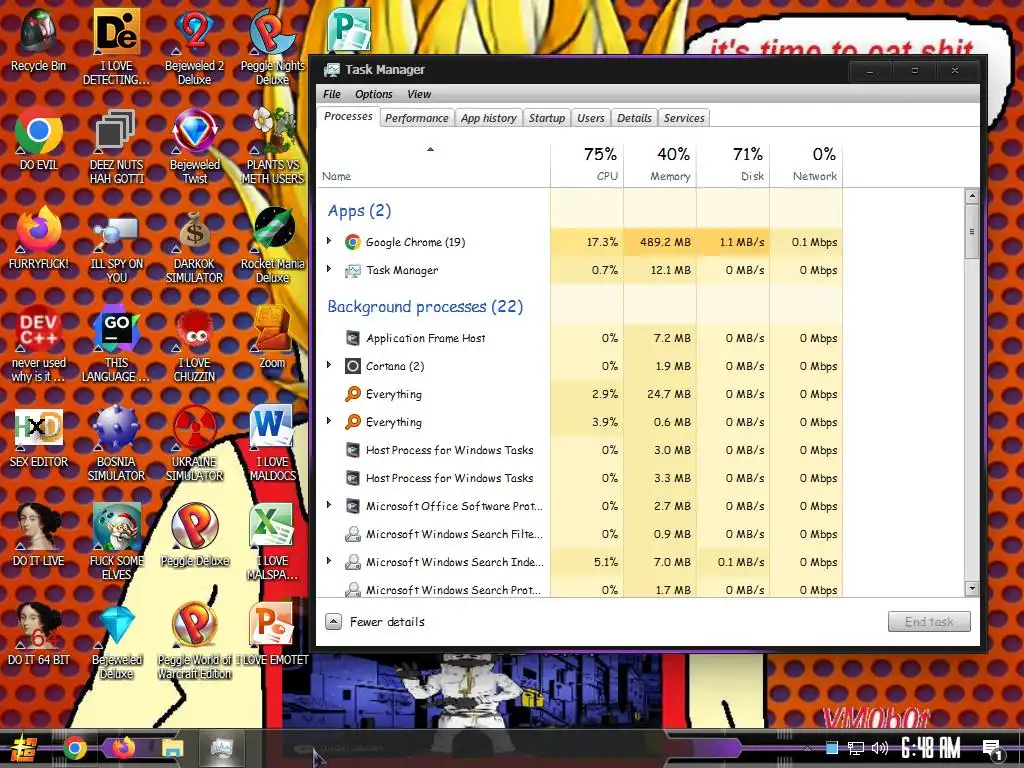Sort processes by the CPU column header

pyautogui.click(x=587, y=163)
